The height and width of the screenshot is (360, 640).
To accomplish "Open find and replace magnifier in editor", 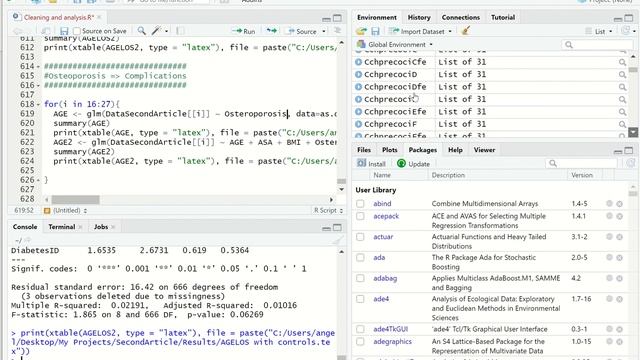I will point(141,31).
